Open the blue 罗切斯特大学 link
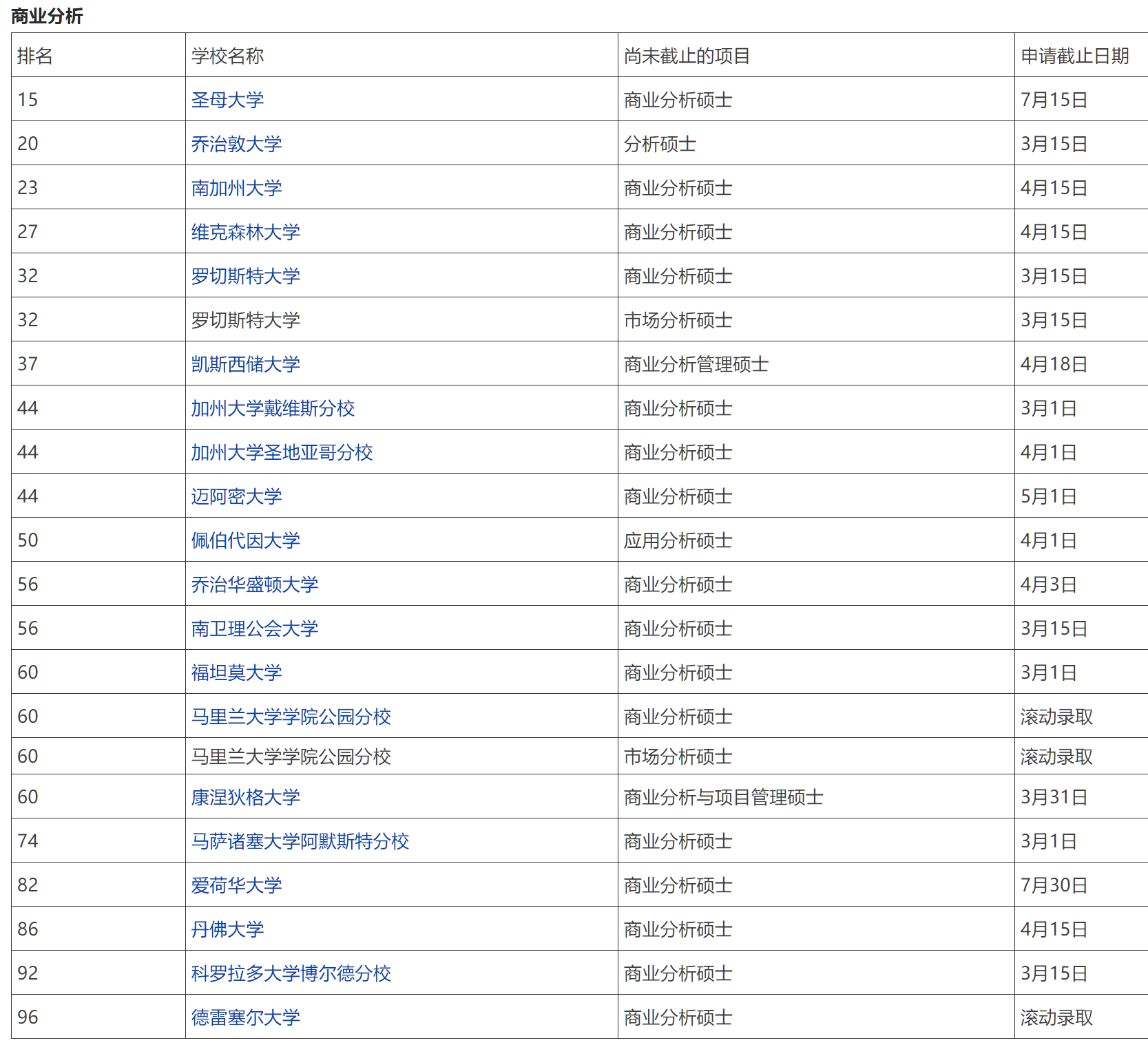This screenshot has width=1148, height=1047. click(x=245, y=276)
